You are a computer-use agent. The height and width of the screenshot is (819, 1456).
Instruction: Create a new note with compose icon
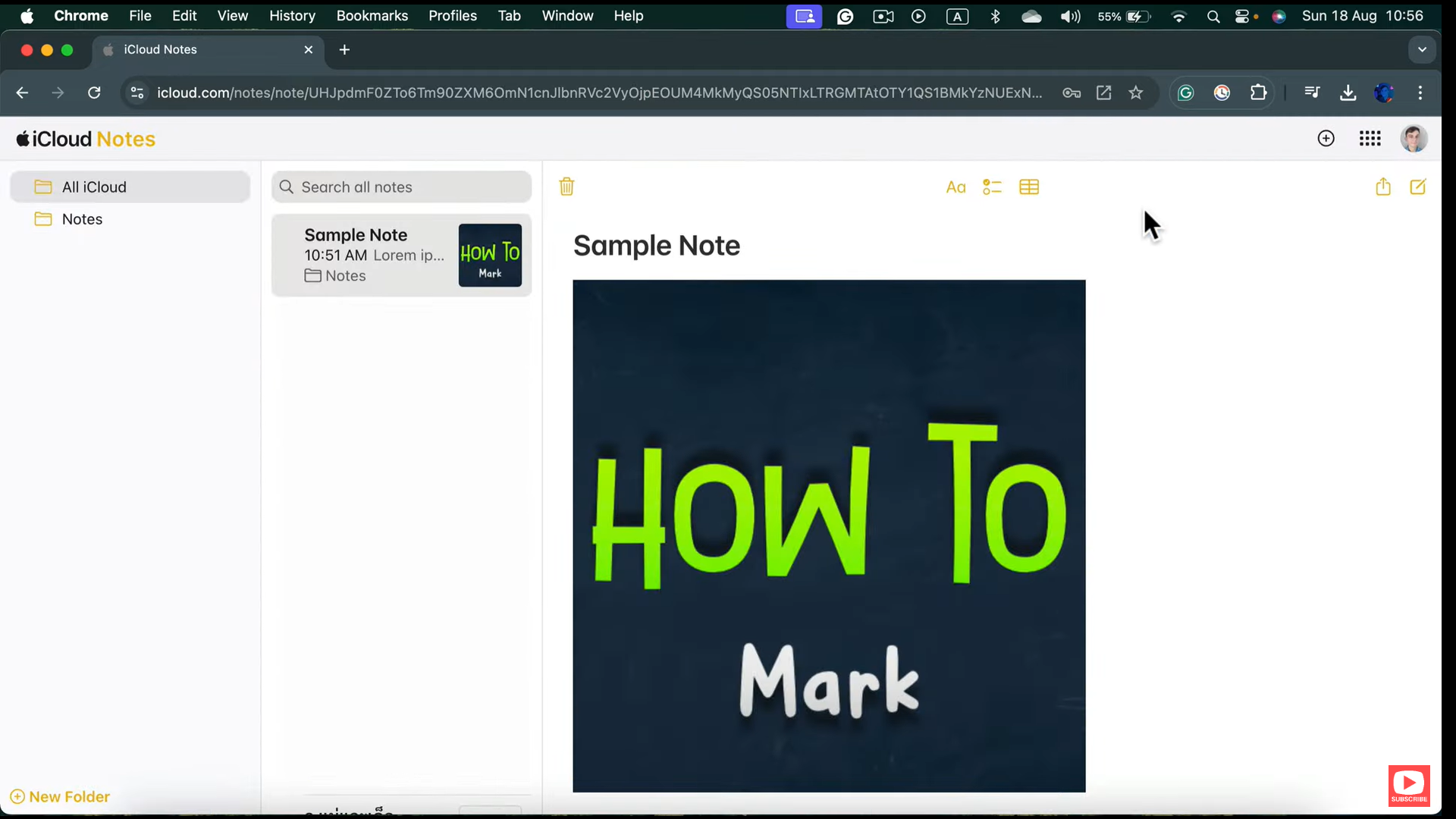point(1418,187)
